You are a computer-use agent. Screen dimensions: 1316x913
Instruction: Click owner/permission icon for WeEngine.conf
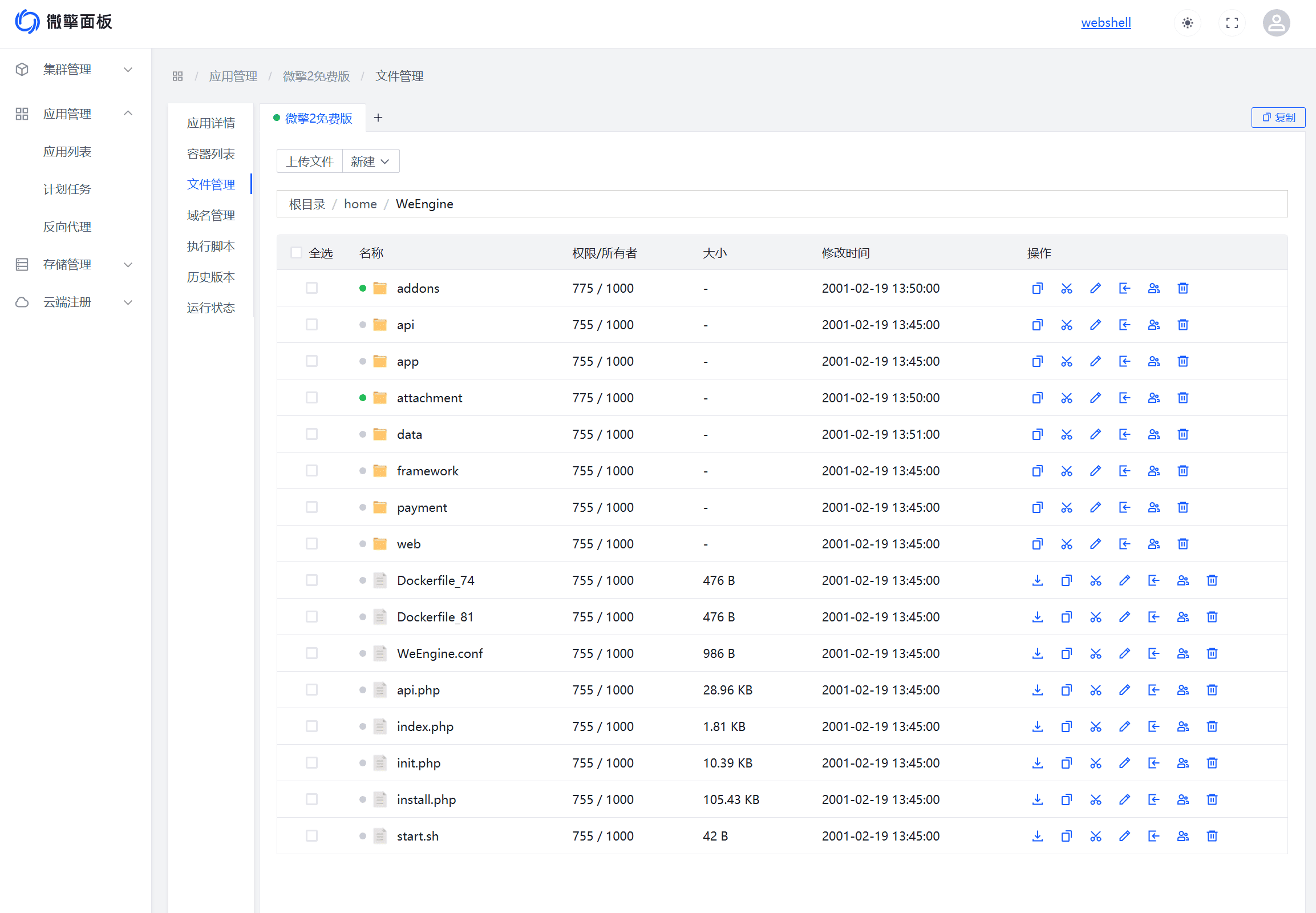click(1183, 653)
